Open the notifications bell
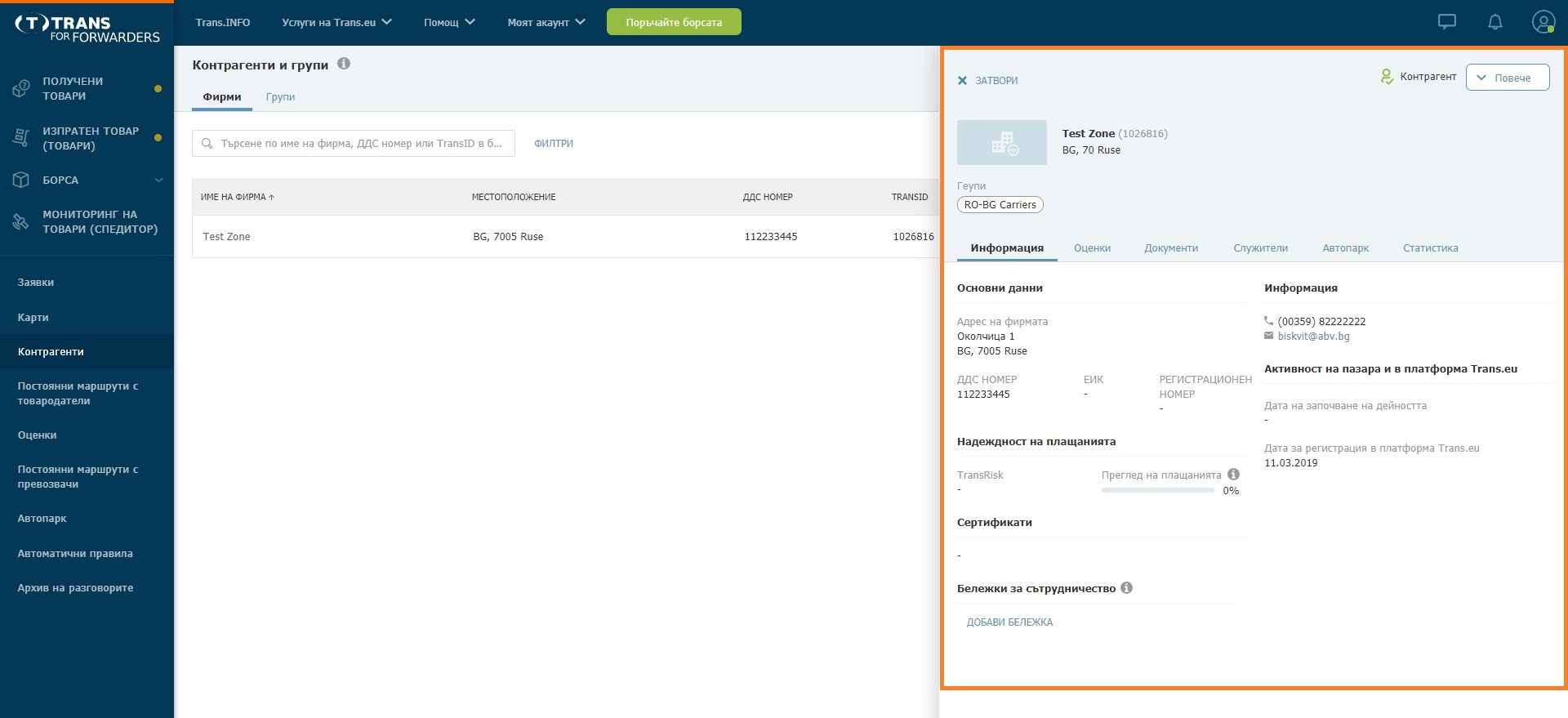This screenshot has height=718, width=1568. [x=1495, y=22]
